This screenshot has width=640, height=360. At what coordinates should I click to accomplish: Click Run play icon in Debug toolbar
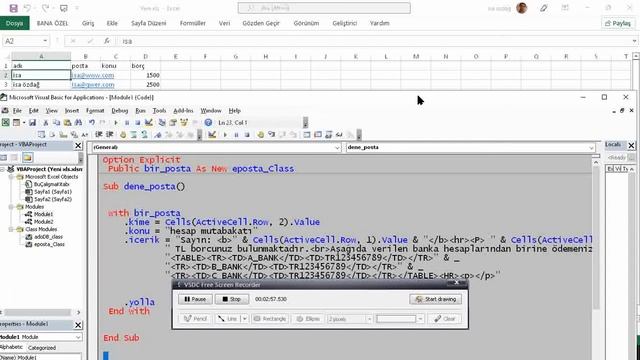pyautogui.click(x=225, y=134)
